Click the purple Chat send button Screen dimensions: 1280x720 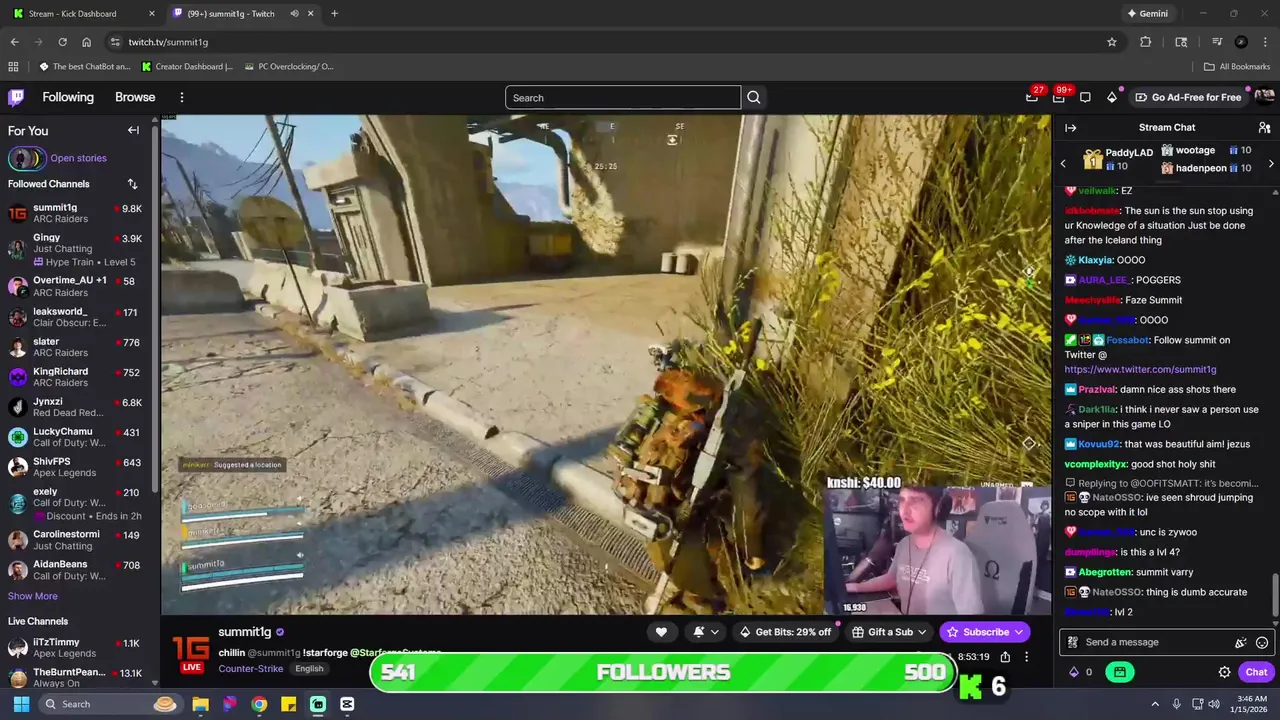point(1256,672)
